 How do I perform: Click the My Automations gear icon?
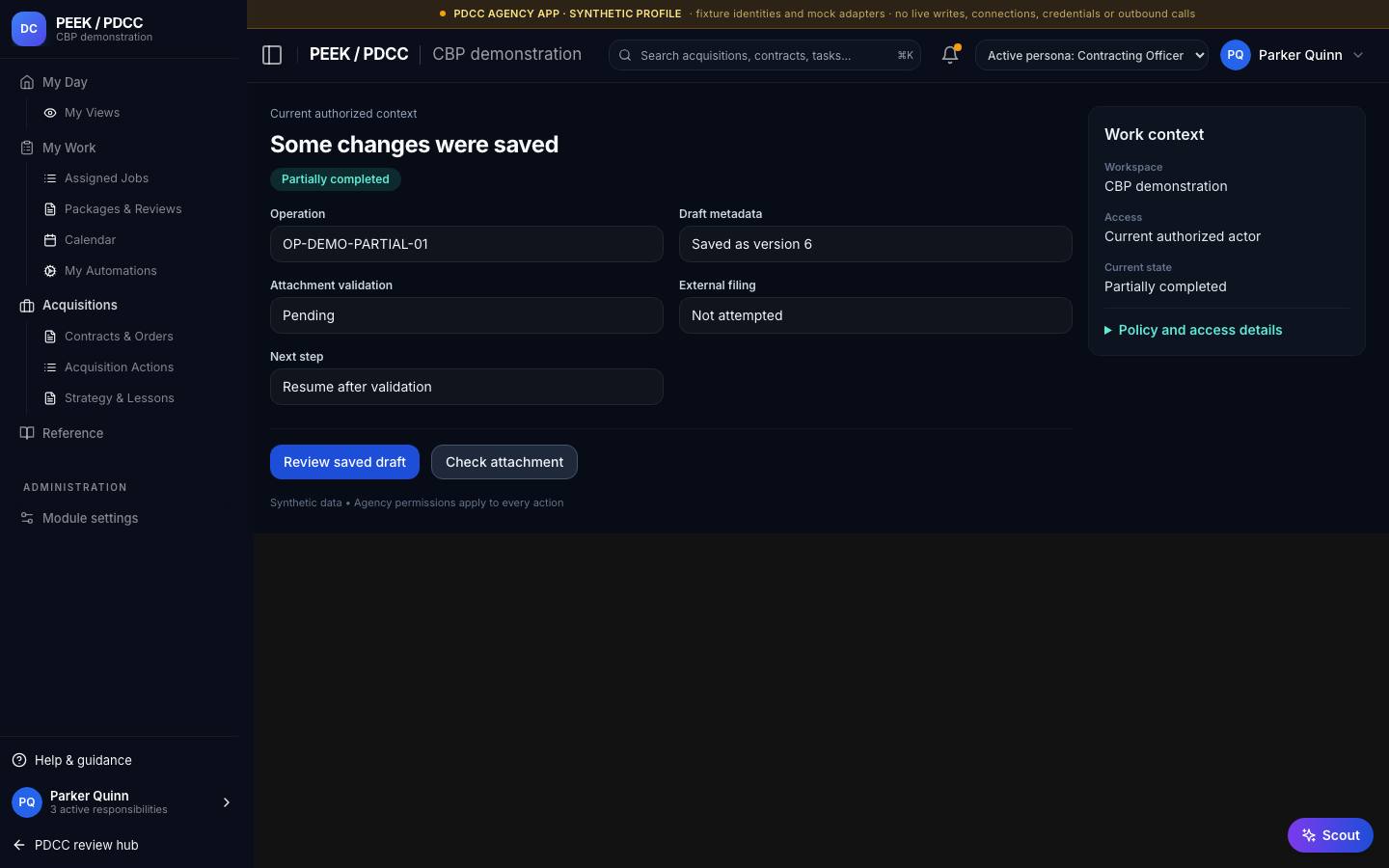pos(50,271)
